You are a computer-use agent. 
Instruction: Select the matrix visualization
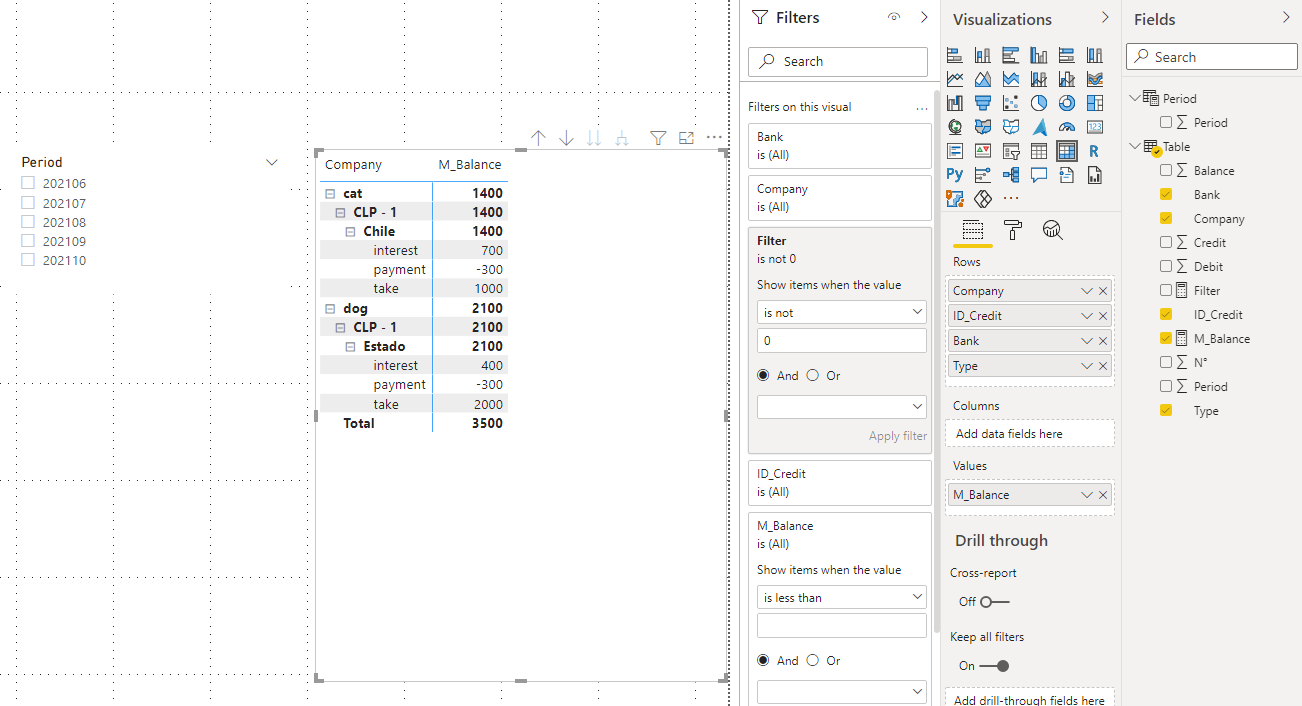[x=1067, y=151]
